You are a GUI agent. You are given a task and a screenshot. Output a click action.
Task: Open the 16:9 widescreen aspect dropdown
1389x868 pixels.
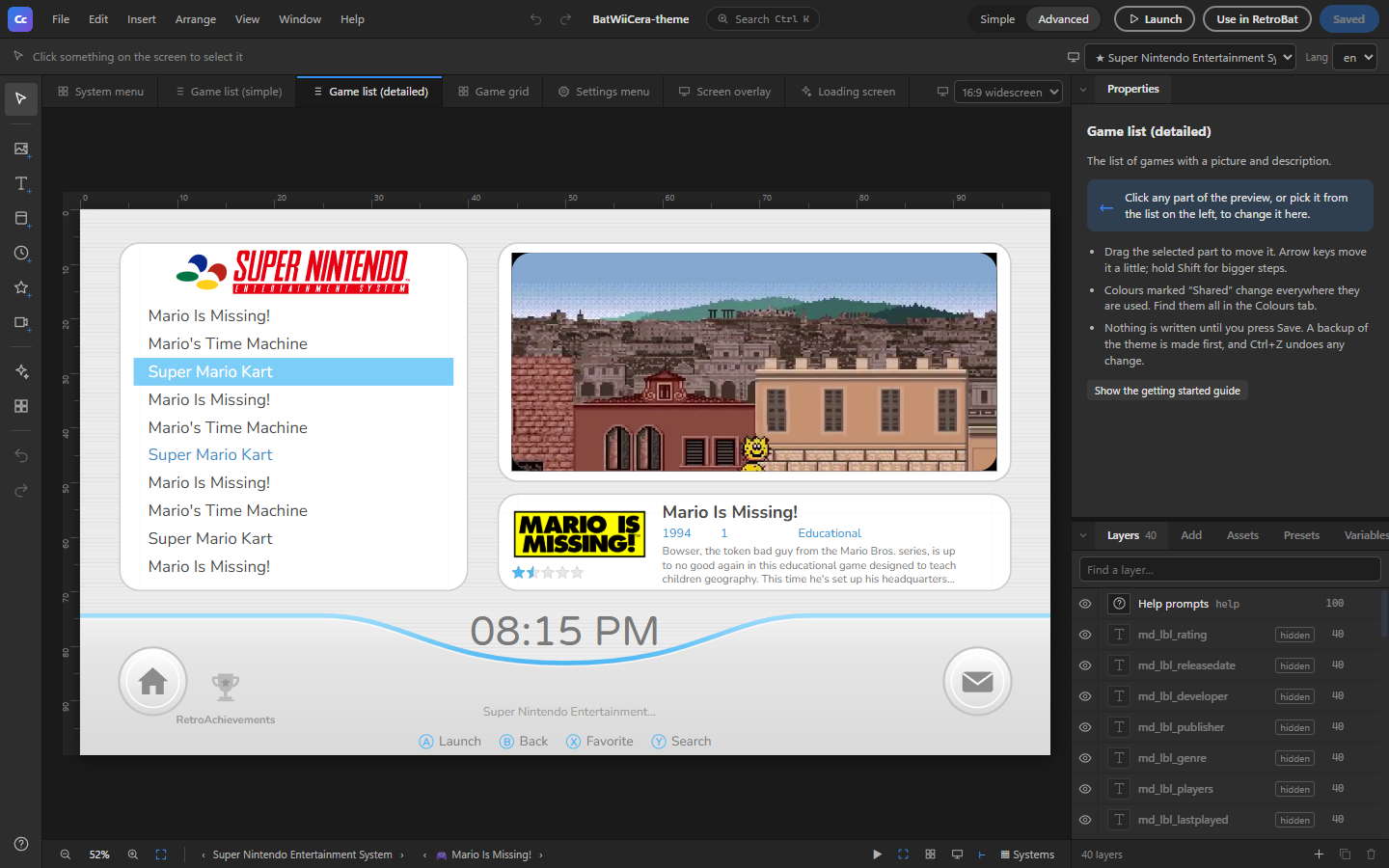[x=1008, y=93]
